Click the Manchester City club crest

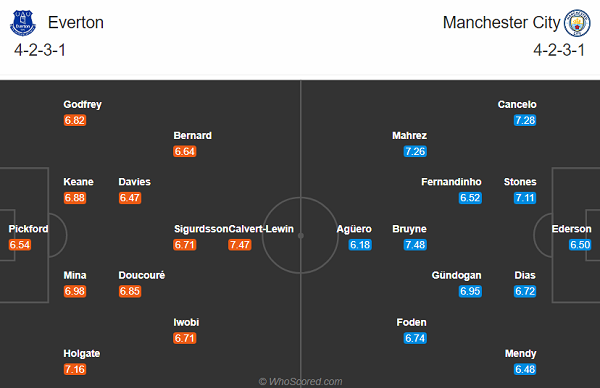coord(577,23)
